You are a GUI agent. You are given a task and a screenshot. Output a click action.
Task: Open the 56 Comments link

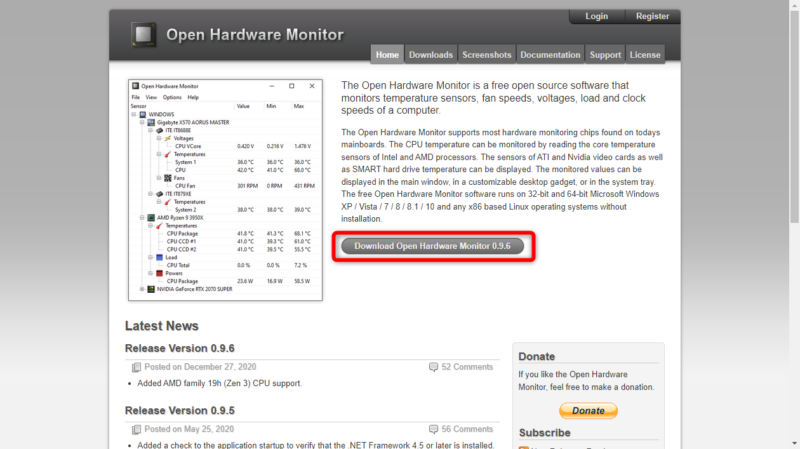(467, 429)
